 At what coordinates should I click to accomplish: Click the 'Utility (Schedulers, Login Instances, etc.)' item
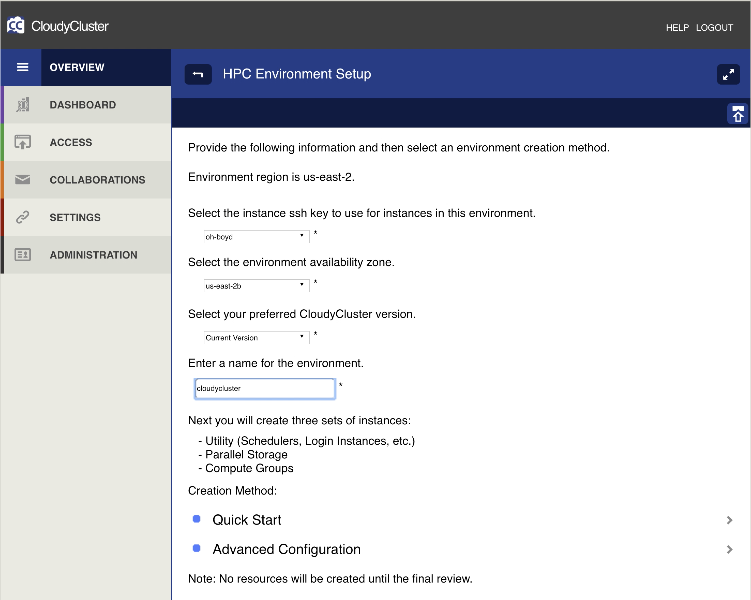click(x=310, y=441)
